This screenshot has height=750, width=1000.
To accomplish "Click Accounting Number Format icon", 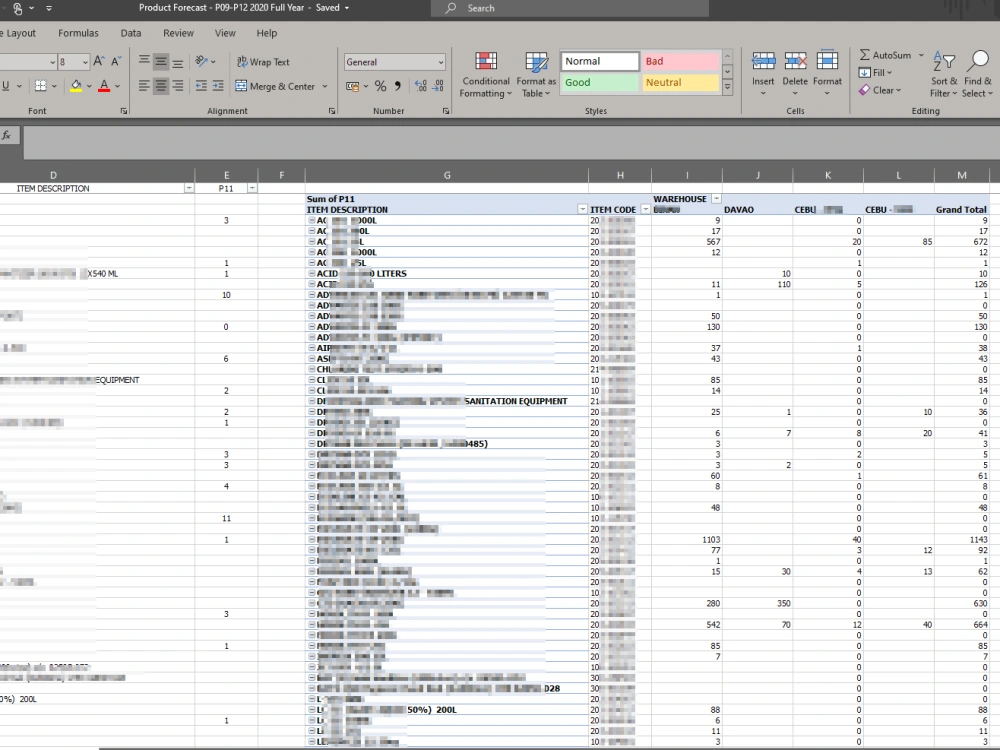I will (x=352, y=85).
